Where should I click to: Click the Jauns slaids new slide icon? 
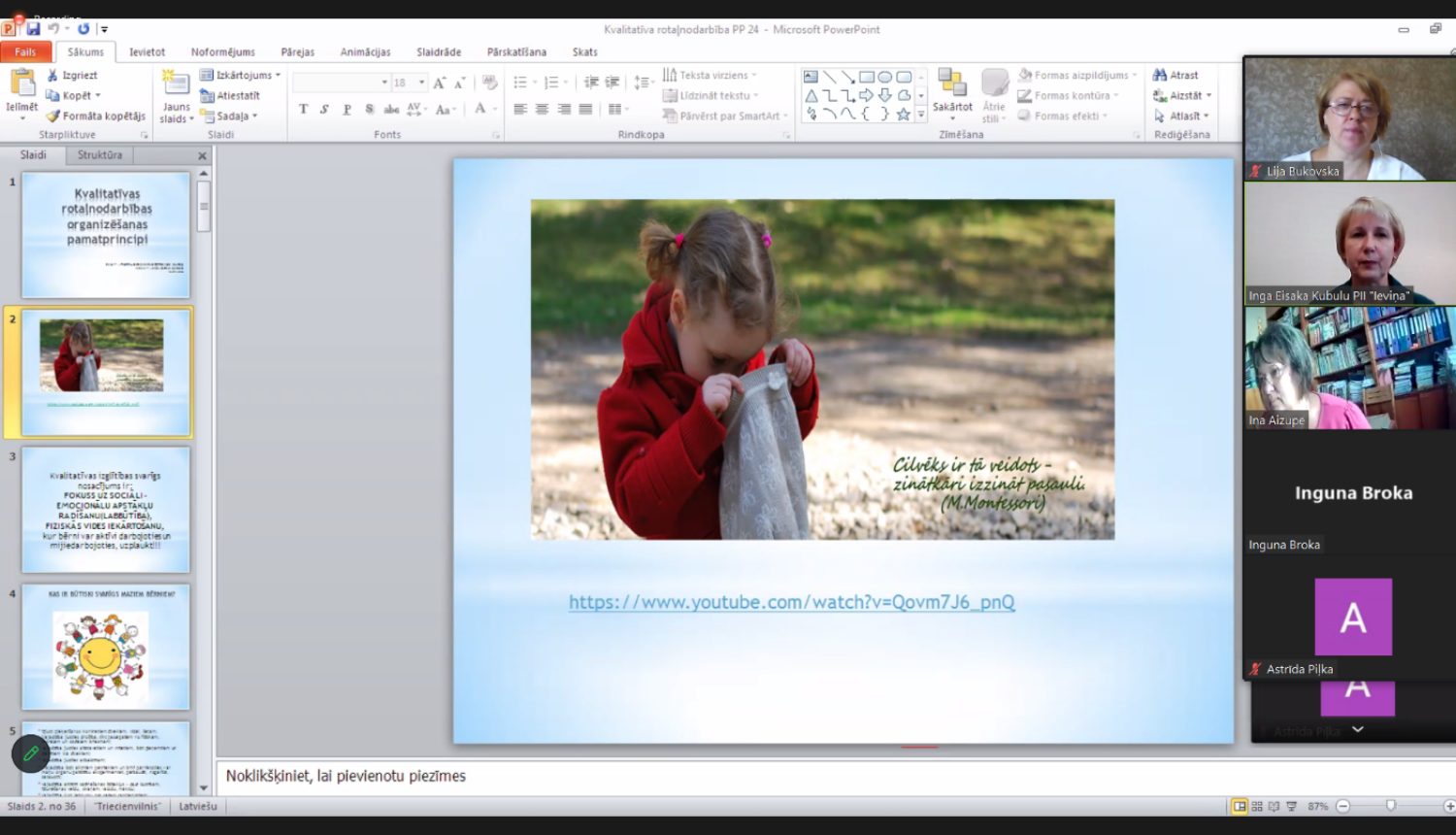176,84
